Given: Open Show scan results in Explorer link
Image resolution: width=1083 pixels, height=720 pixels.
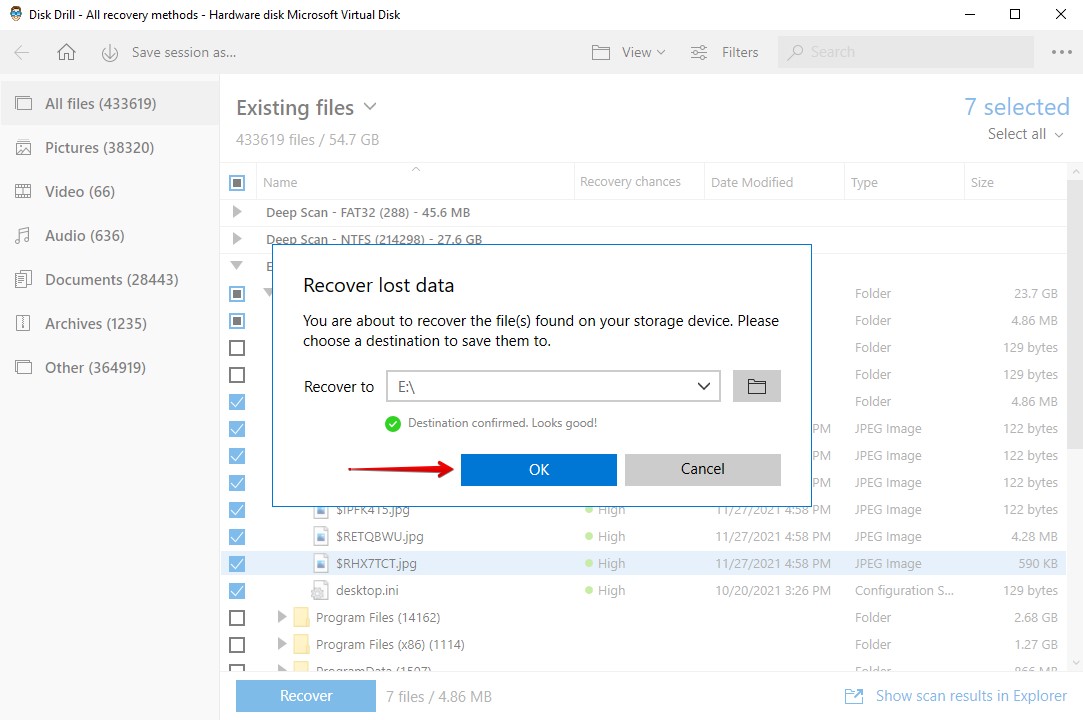Looking at the screenshot, I should (971, 696).
